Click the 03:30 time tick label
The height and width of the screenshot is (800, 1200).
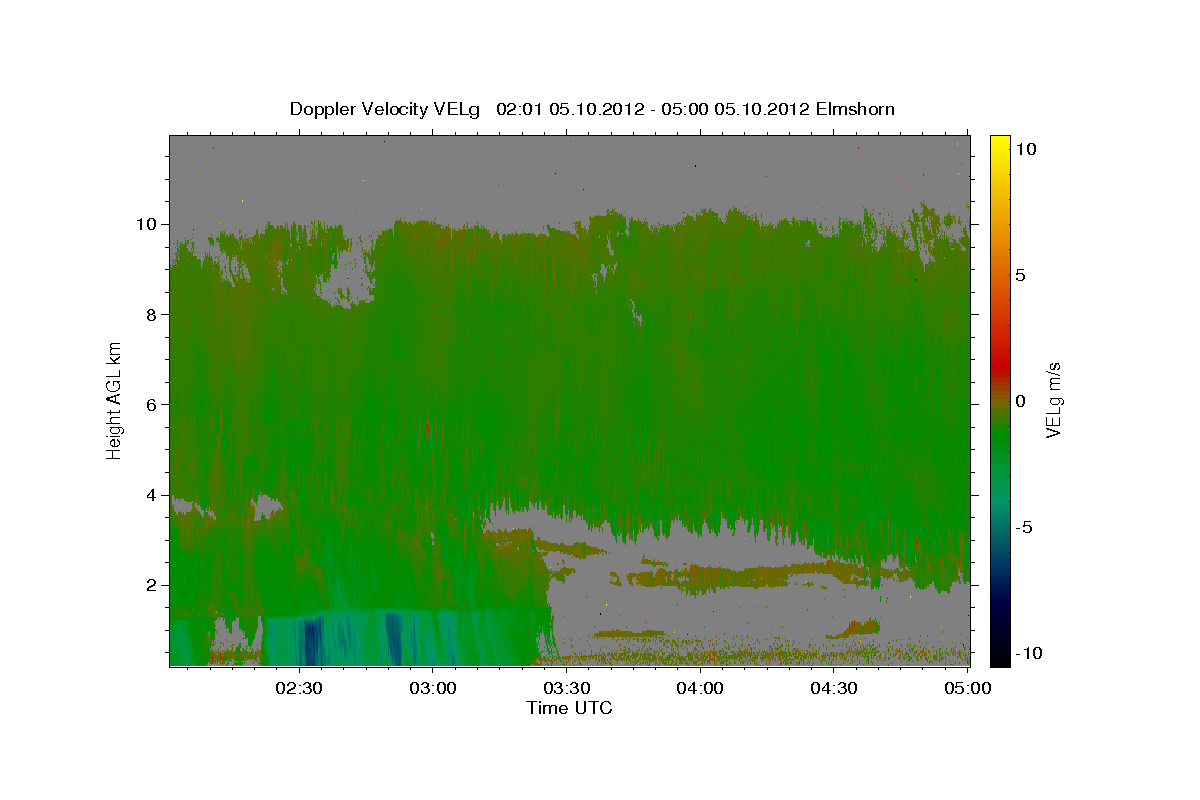566,688
